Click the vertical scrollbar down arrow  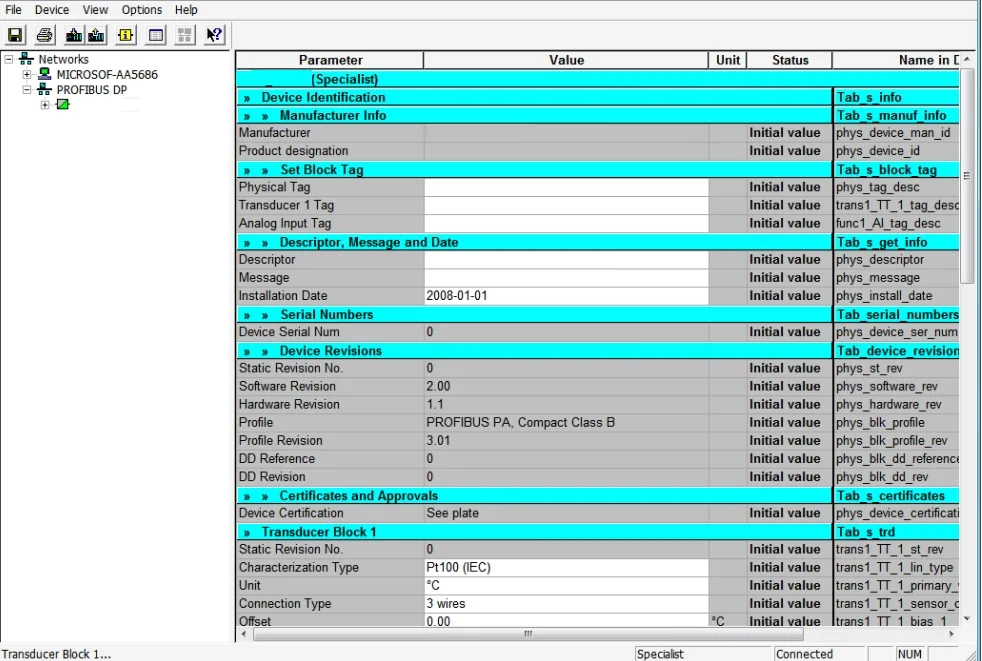point(967,618)
